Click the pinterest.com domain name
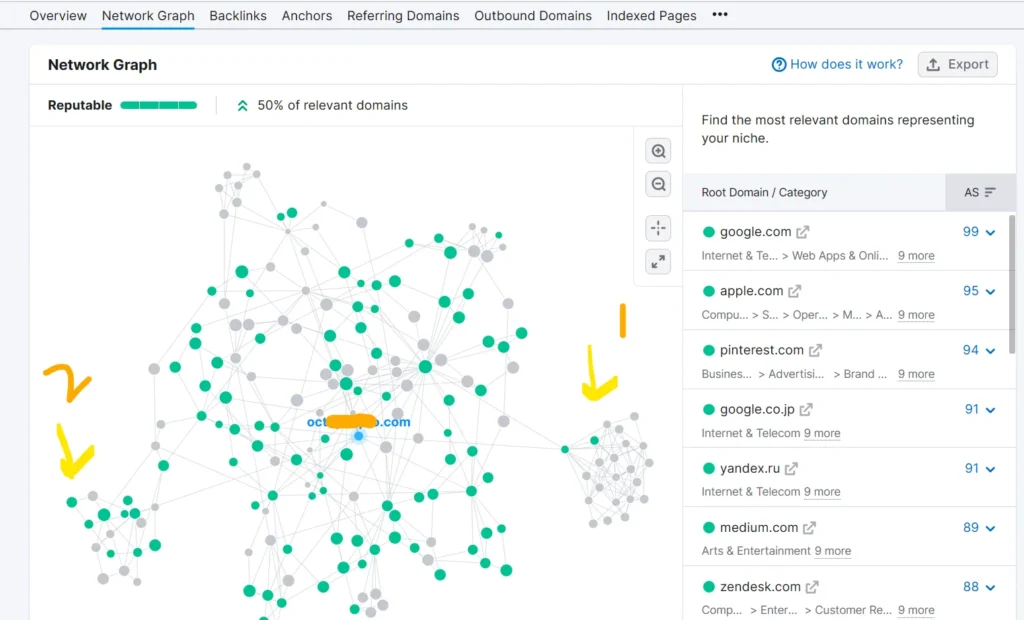 click(761, 350)
